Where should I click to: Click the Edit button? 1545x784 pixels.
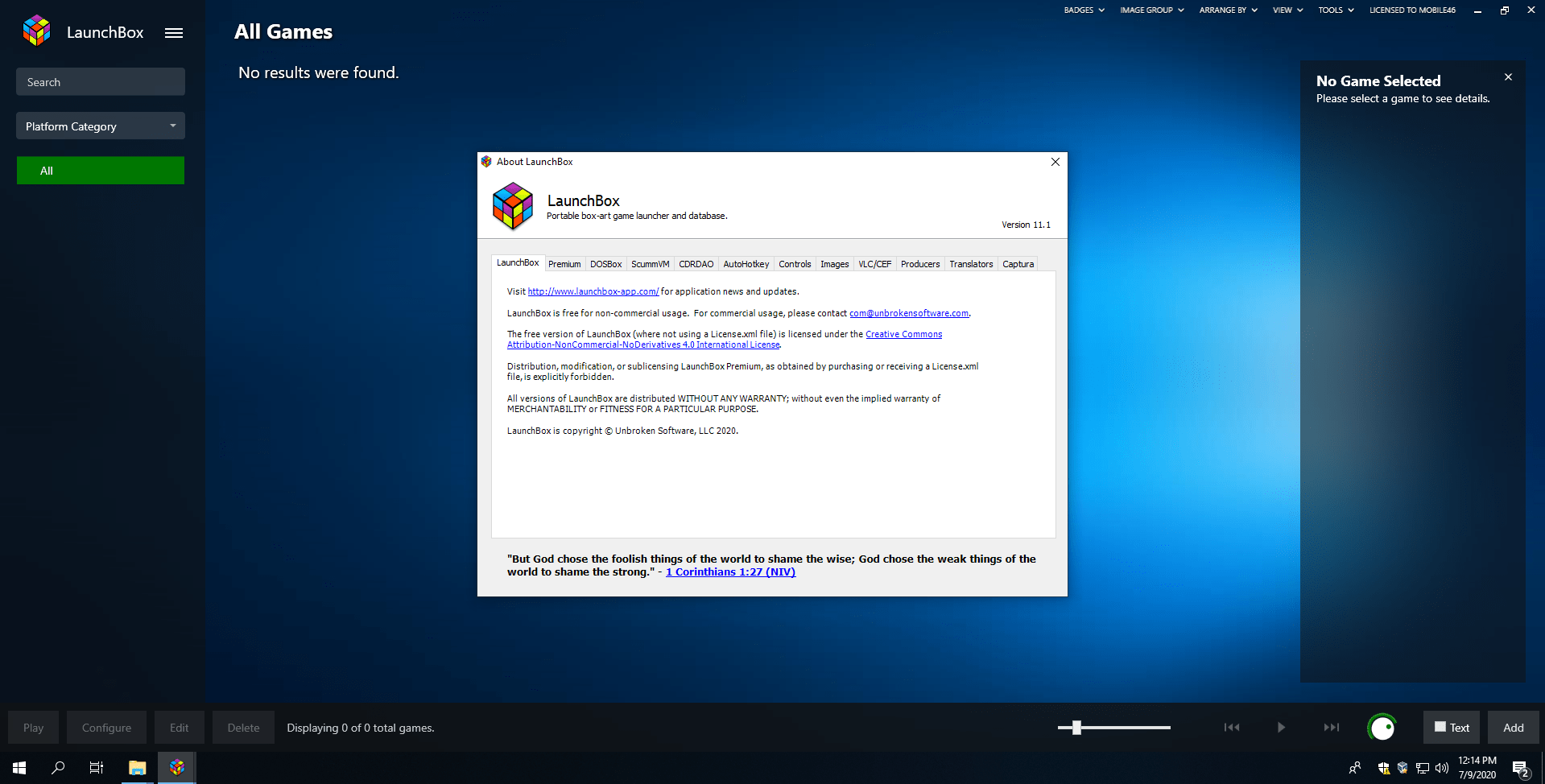pos(180,728)
